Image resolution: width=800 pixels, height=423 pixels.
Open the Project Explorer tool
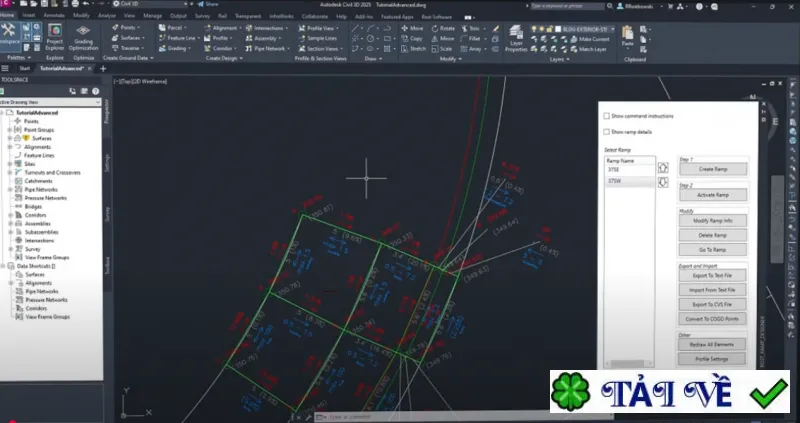click(x=55, y=37)
